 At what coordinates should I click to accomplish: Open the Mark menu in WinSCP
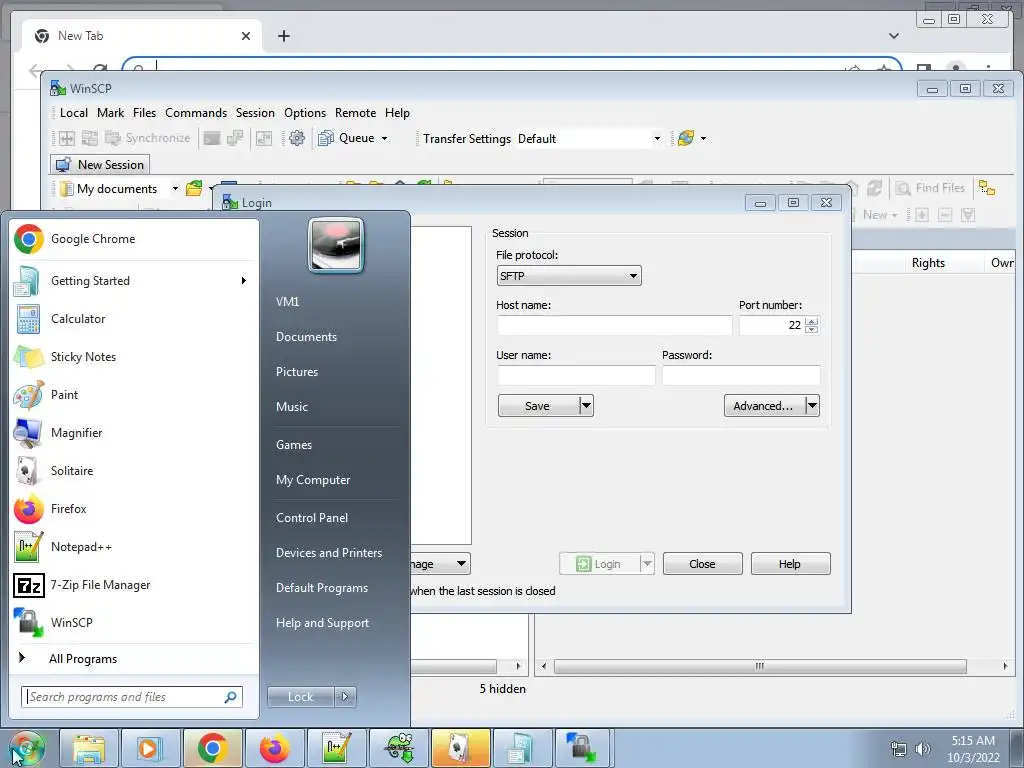point(110,113)
